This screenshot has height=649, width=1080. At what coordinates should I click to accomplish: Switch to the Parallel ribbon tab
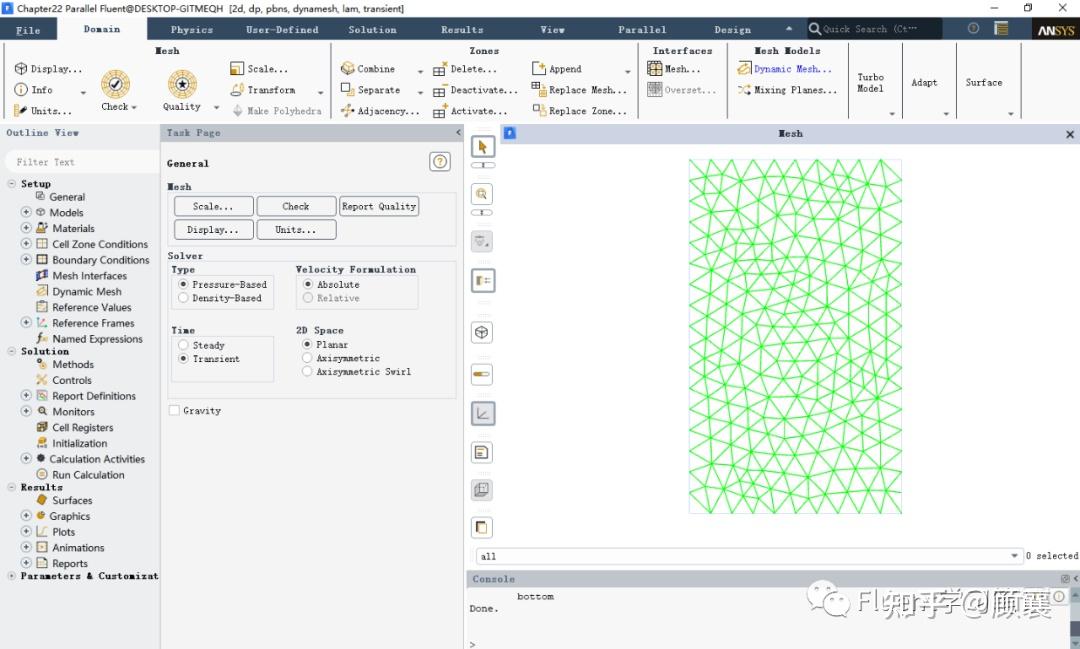[x=642, y=30]
